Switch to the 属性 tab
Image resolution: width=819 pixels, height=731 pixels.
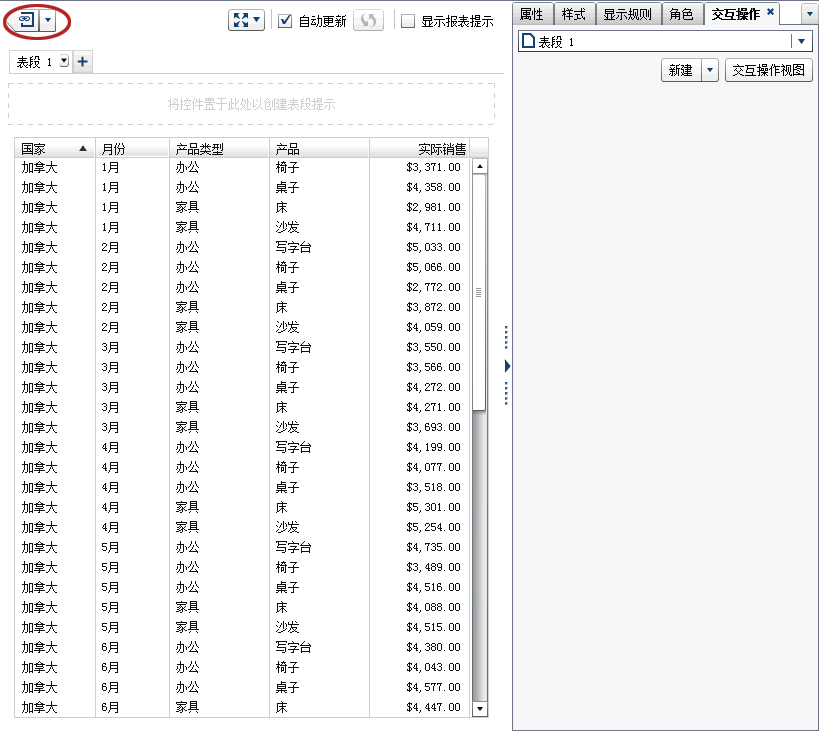(x=531, y=14)
